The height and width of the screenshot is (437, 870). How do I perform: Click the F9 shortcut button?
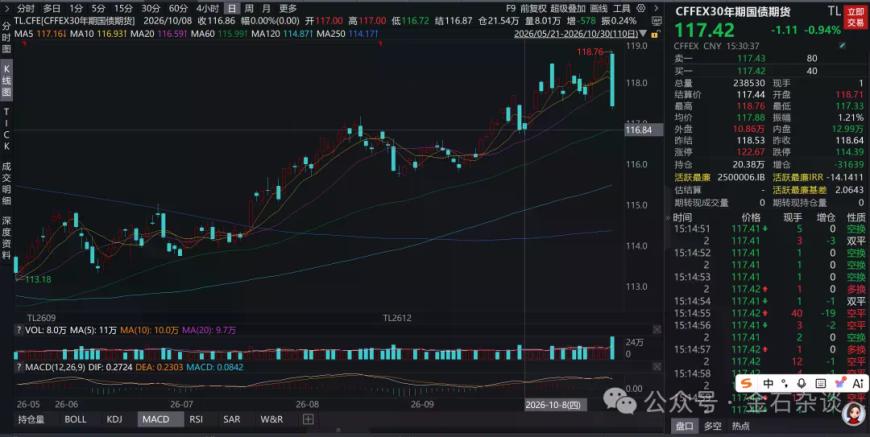[x=511, y=8]
